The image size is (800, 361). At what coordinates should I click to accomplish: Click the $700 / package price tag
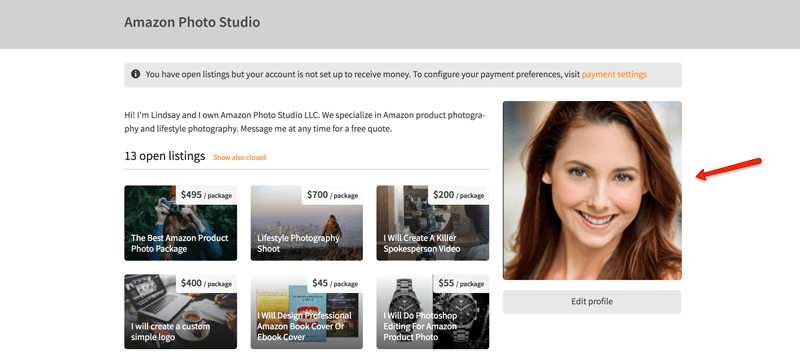(332, 195)
